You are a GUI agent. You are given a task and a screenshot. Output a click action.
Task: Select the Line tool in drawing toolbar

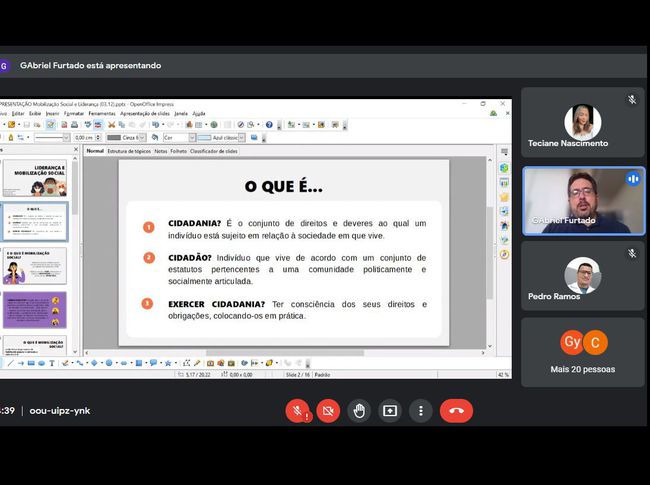[11, 363]
